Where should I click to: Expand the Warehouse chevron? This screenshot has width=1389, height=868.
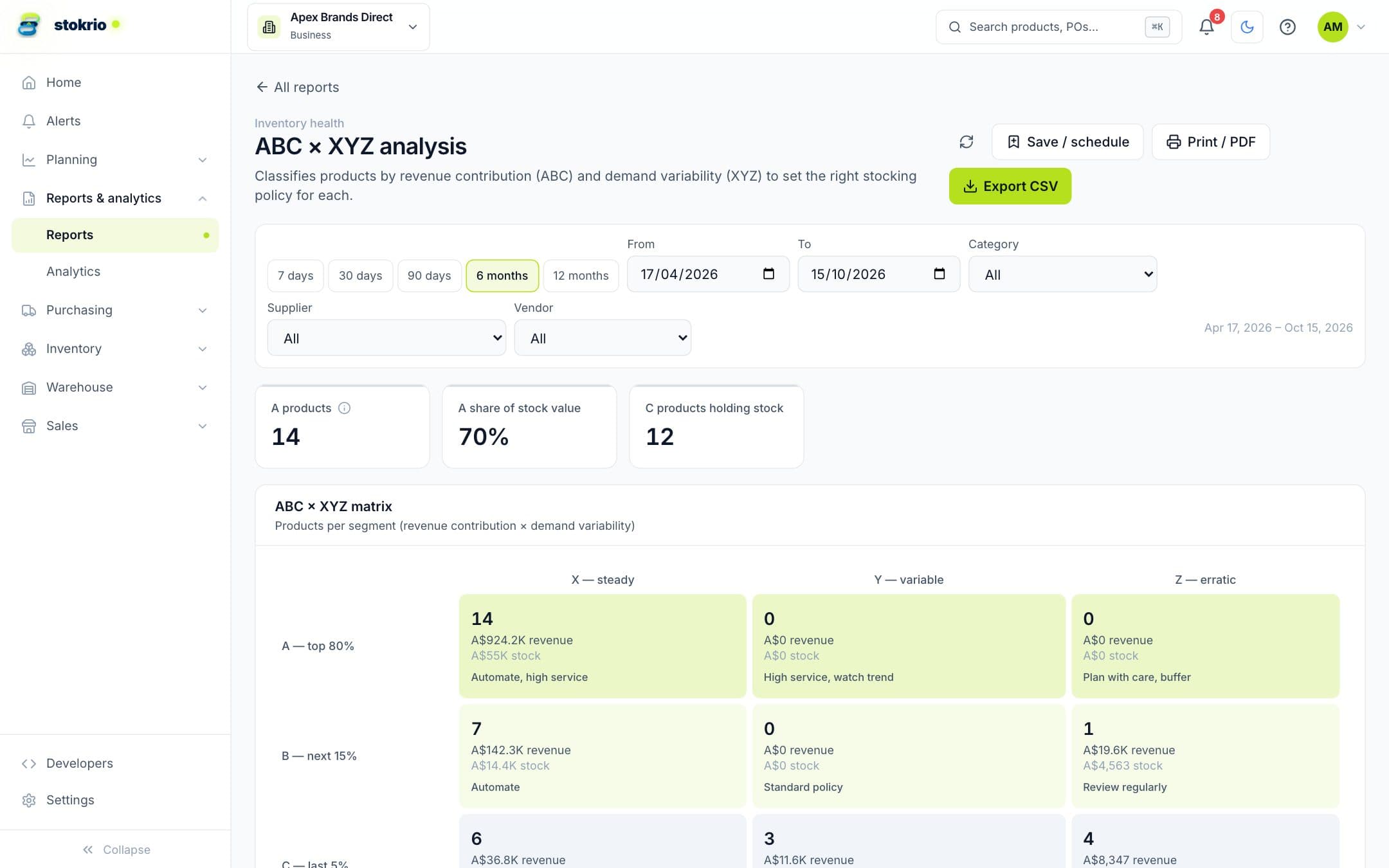(x=203, y=387)
